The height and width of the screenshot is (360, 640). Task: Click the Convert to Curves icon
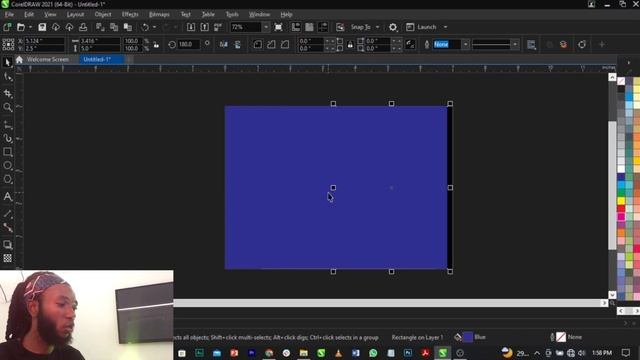coord(582,44)
